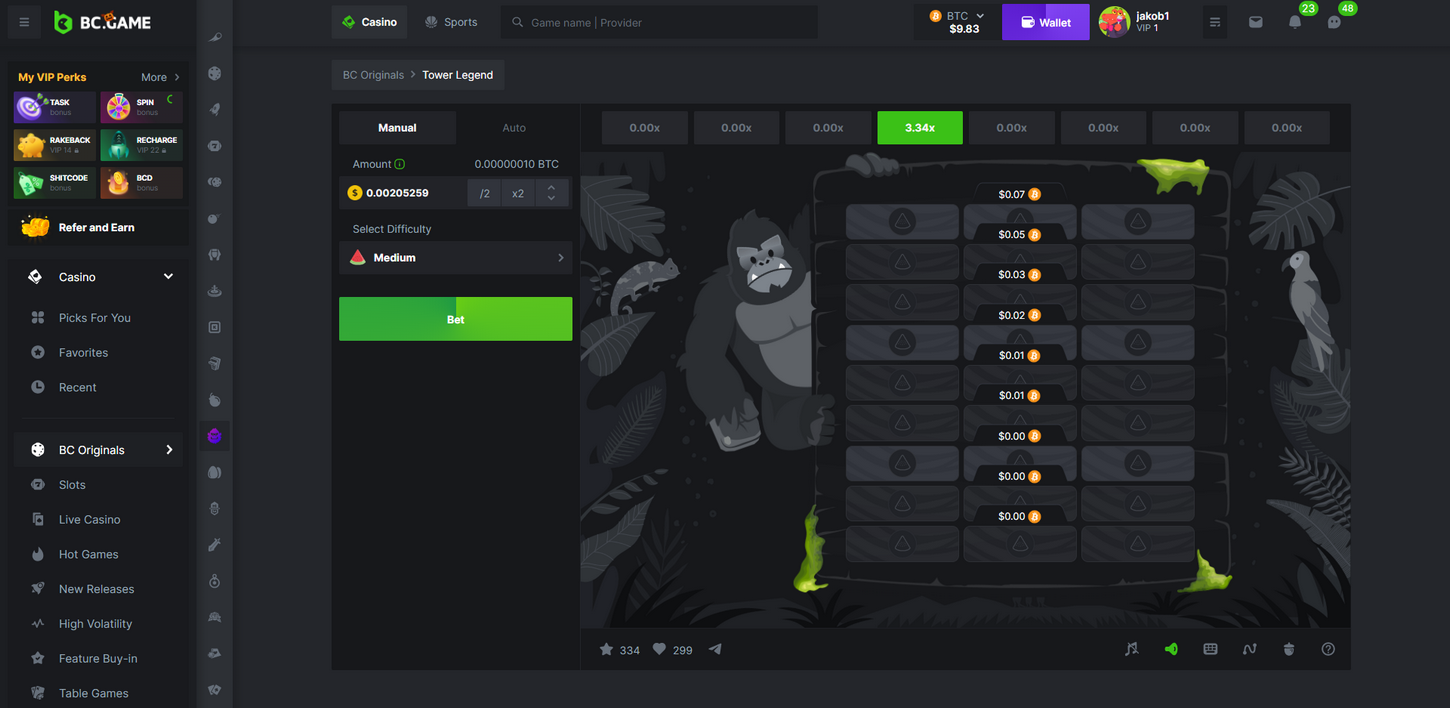The height and width of the screenshot is (708, 1450).
Task: Open the inbox mail icon
Action: tap(1255, 21)
